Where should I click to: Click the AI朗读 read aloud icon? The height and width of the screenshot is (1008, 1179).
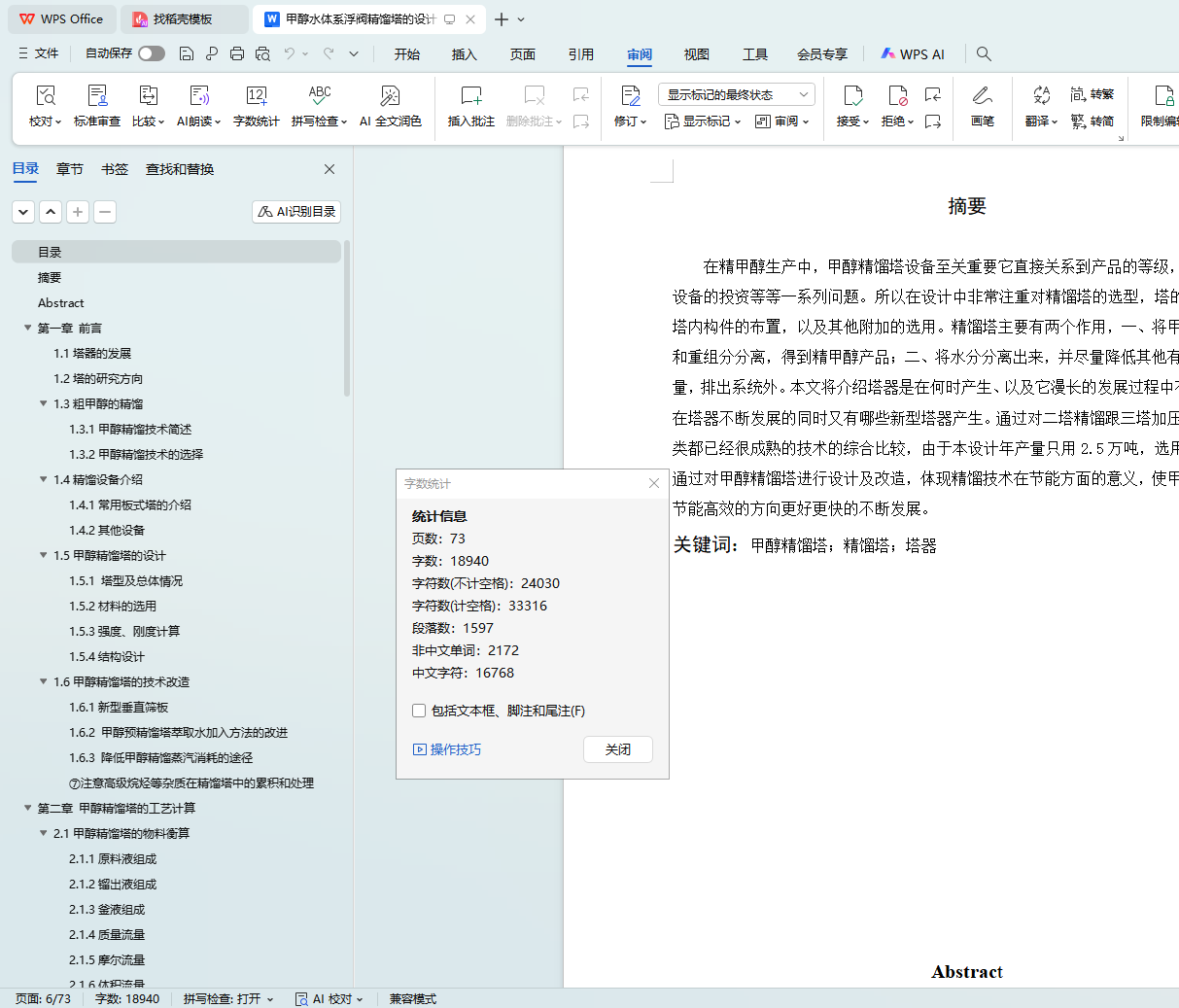199,96
